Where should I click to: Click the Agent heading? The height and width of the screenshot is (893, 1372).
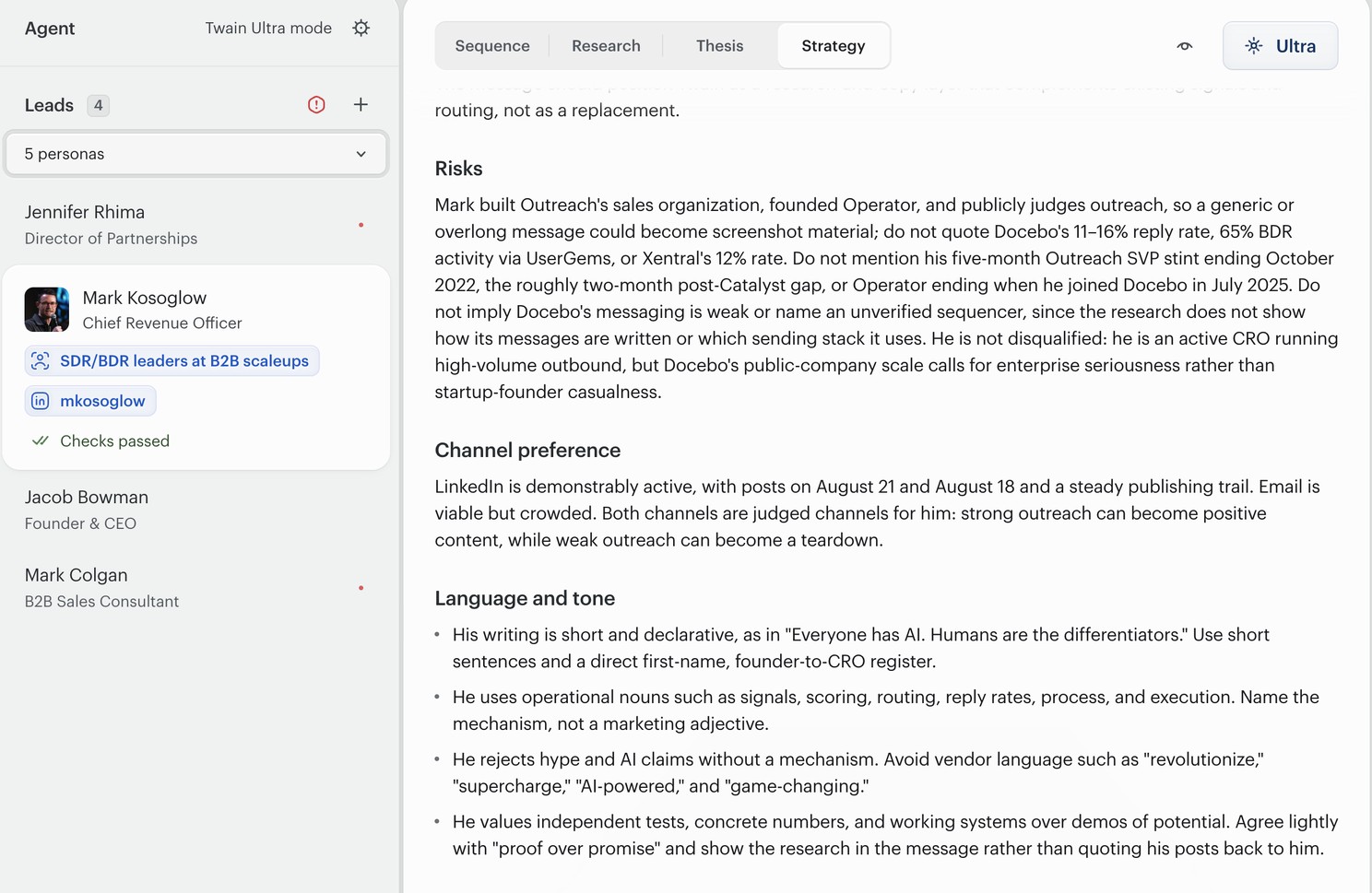click(50, 29)
